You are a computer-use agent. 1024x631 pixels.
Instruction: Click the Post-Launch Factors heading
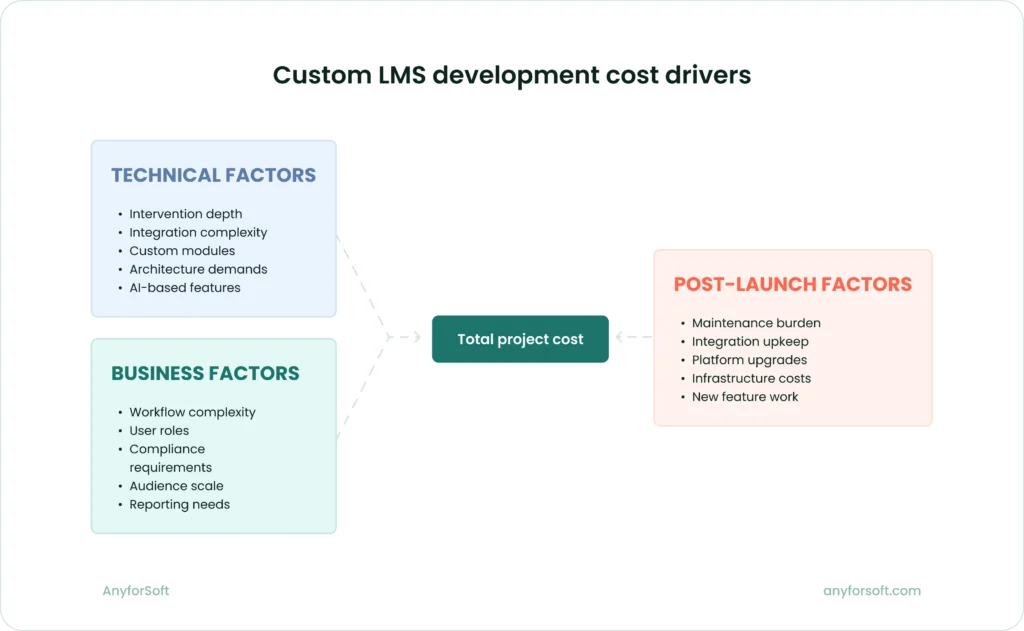coord(793,284)
